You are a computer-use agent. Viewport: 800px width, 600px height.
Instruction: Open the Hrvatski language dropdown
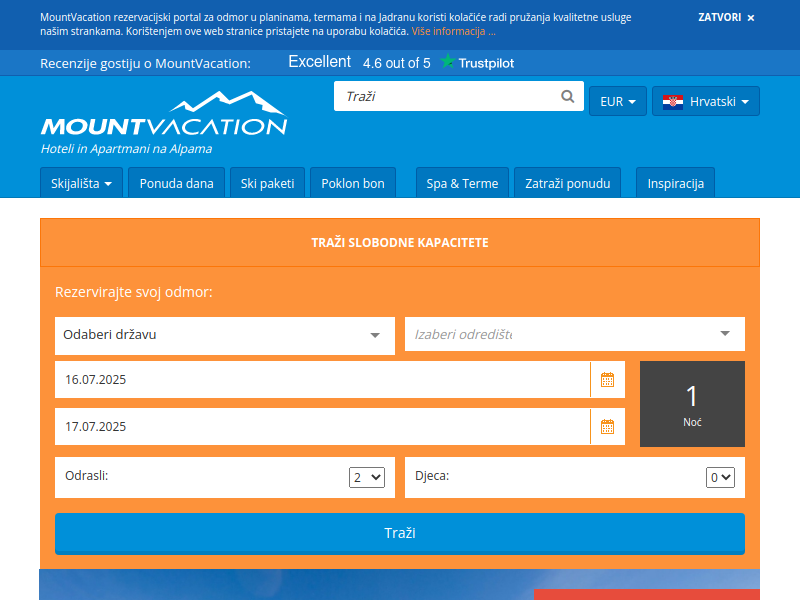coord(706,101)
